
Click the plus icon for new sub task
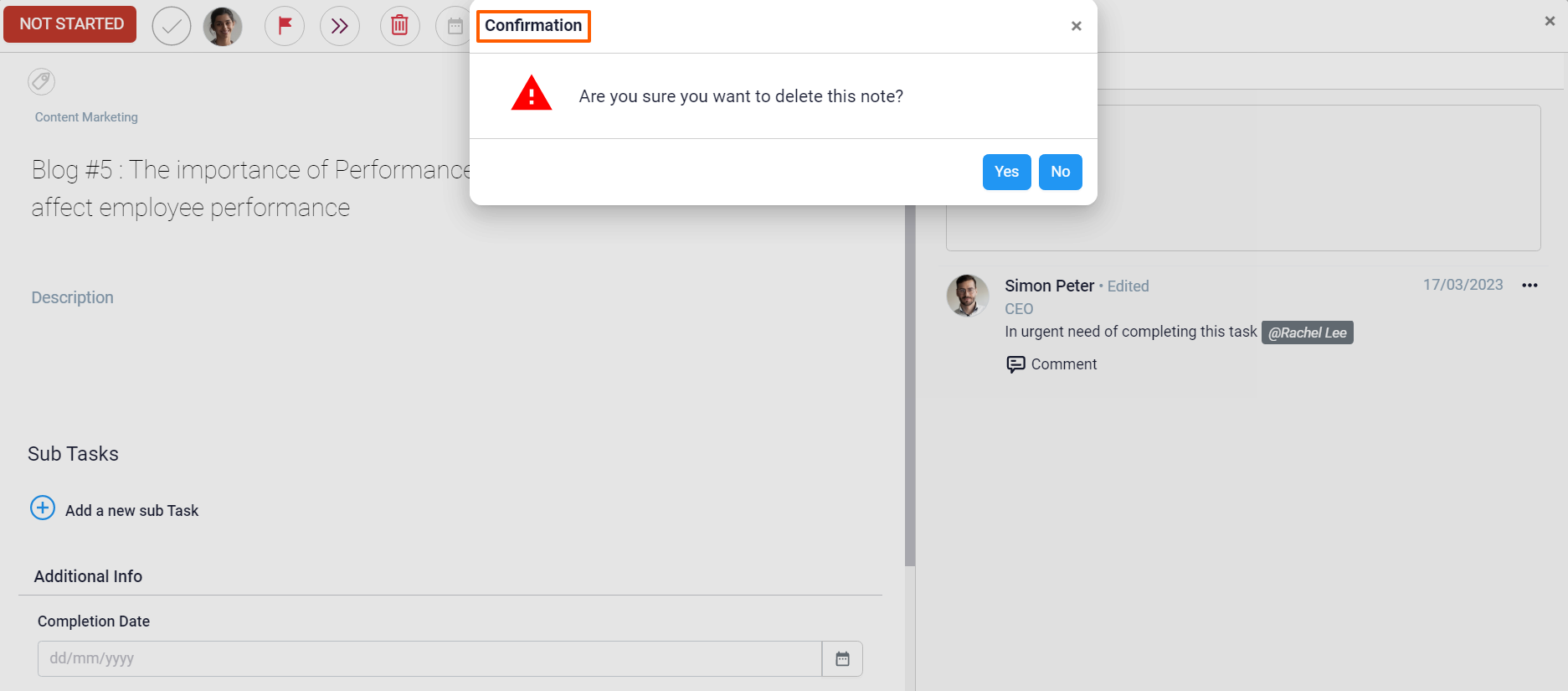point(43,508)
